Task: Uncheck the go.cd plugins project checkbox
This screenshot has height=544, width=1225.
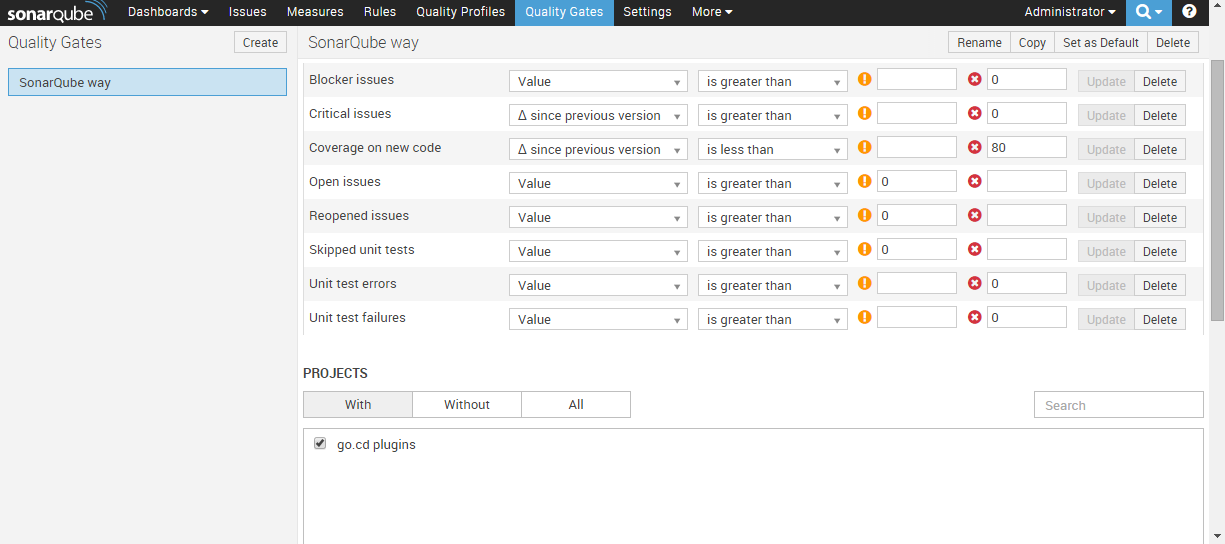Action: coord(320,443)
